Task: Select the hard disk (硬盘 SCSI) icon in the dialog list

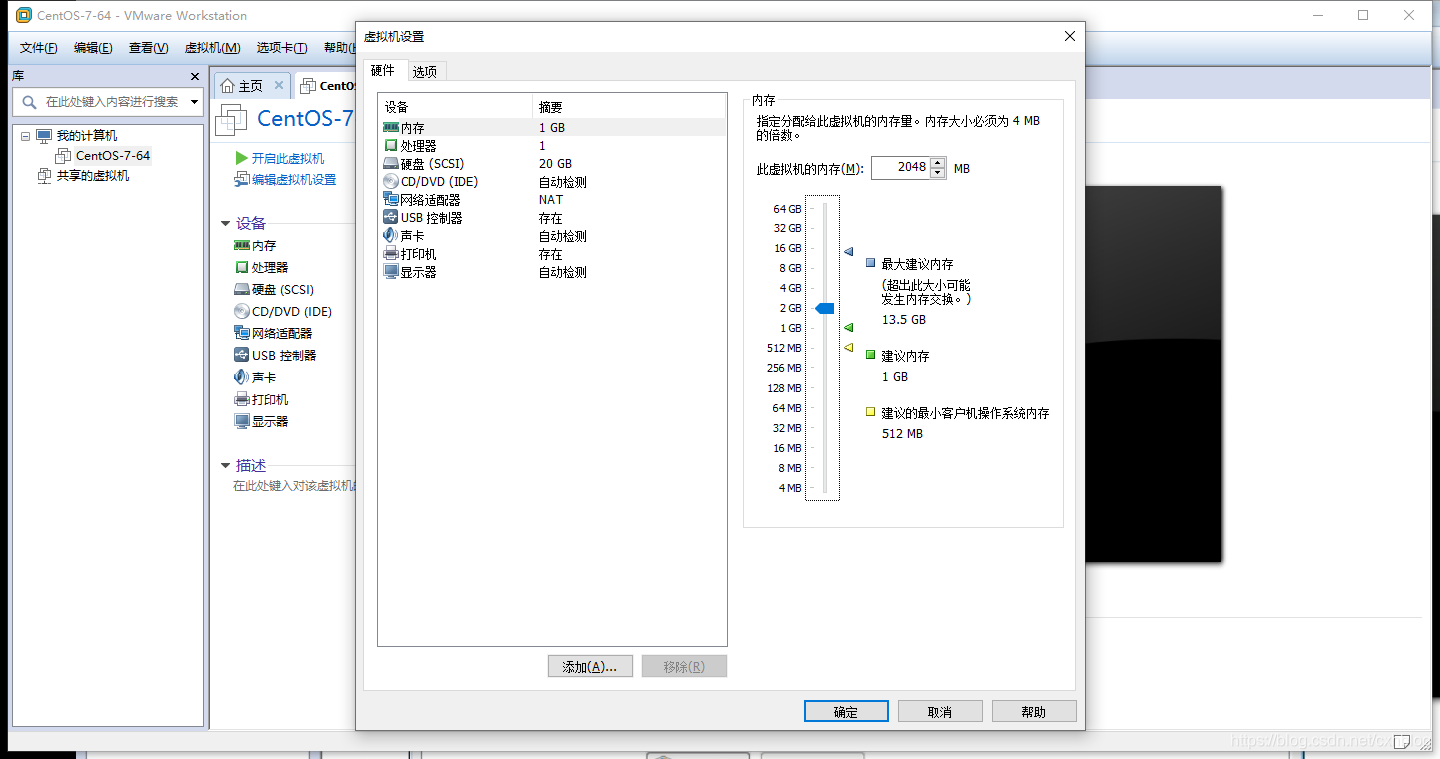Action: pos(391,164)
